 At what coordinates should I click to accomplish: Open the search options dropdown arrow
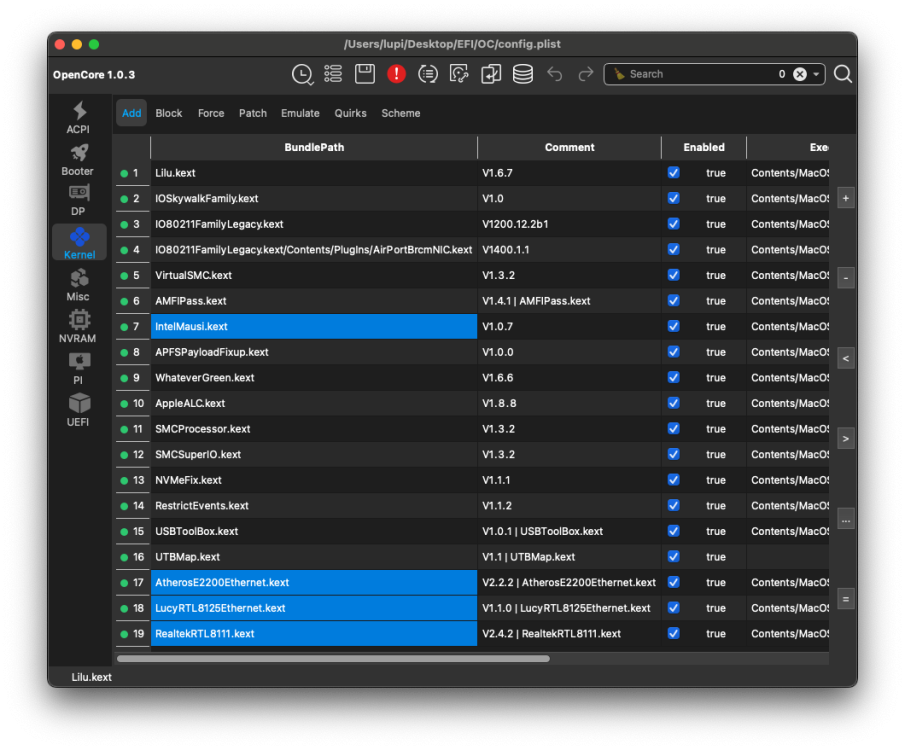click(x=816, y=74)
